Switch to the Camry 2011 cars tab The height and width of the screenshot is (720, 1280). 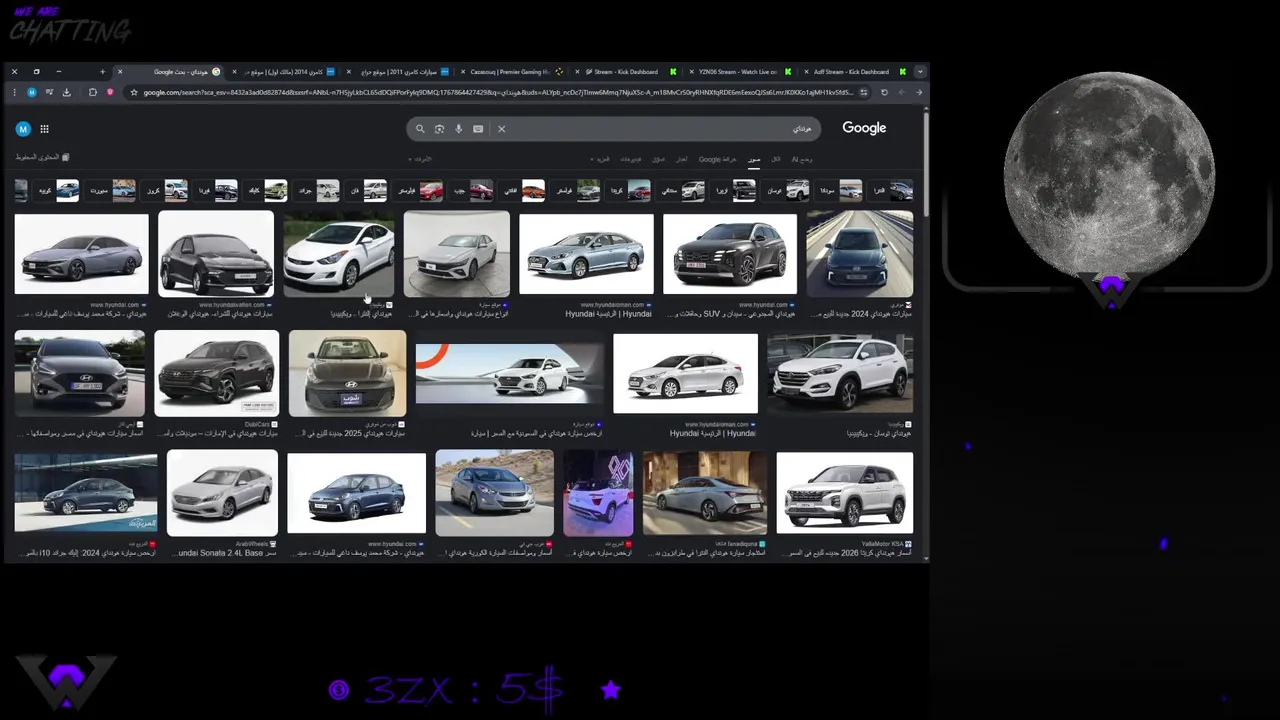(x=397, y=72)
